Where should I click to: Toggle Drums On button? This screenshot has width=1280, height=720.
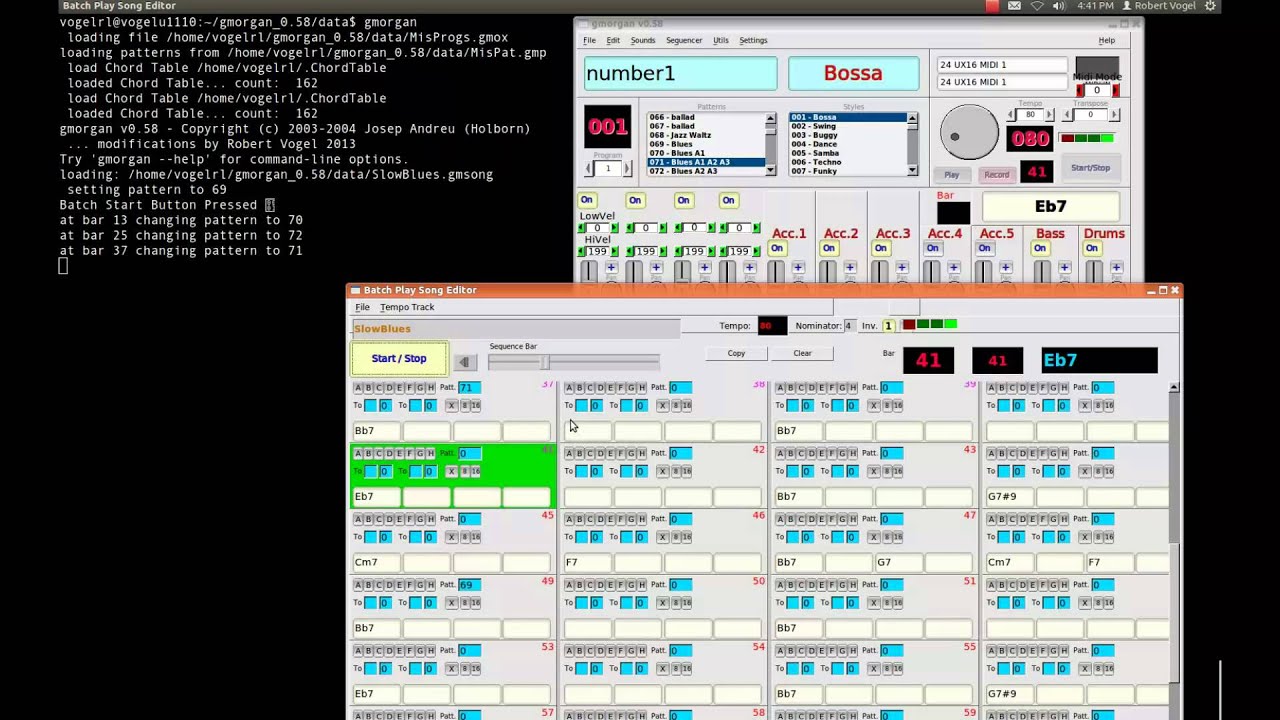[1092, 248]
